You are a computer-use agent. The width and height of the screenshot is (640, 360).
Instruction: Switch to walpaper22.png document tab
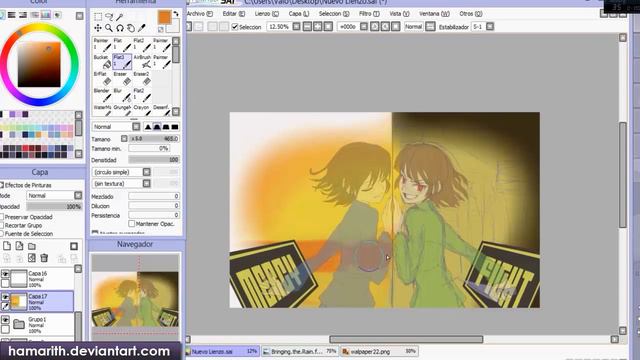point(379,351)
